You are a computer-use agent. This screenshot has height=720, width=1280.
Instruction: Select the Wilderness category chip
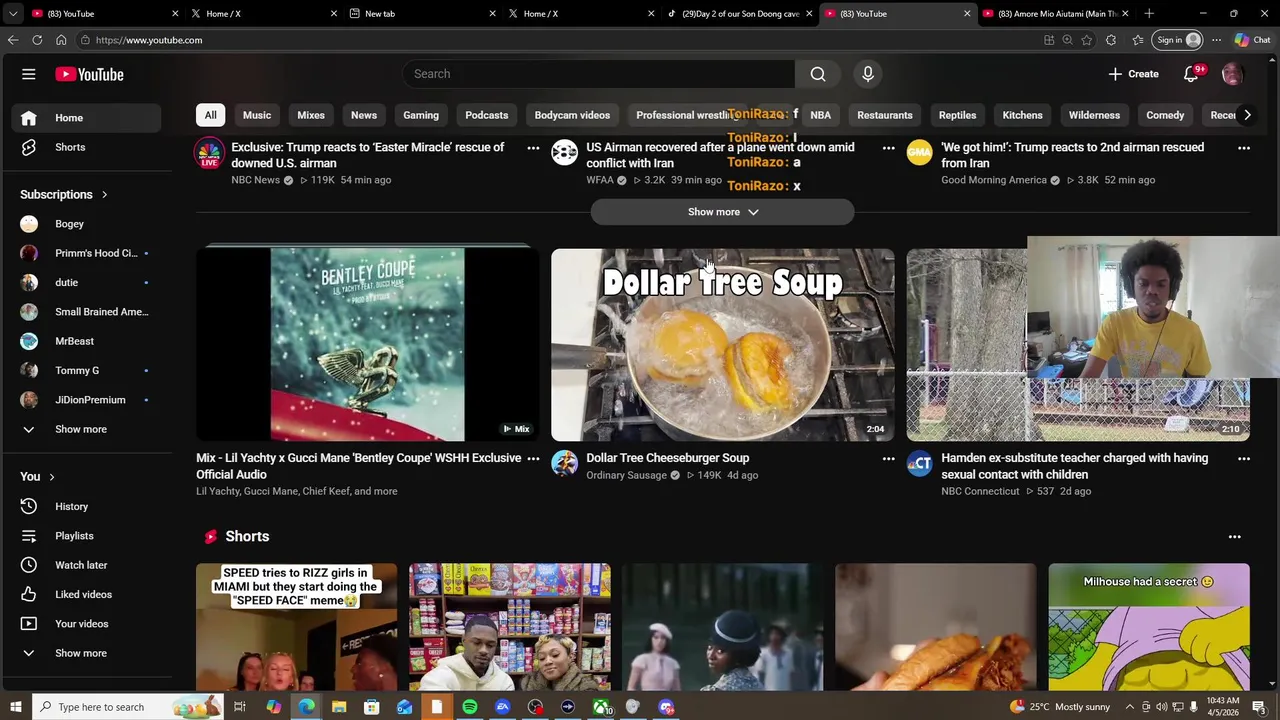coord(1094,115)
